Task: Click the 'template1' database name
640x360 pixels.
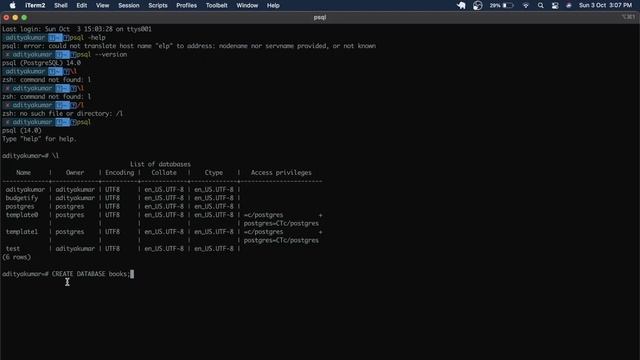Action: pos(22,232)
